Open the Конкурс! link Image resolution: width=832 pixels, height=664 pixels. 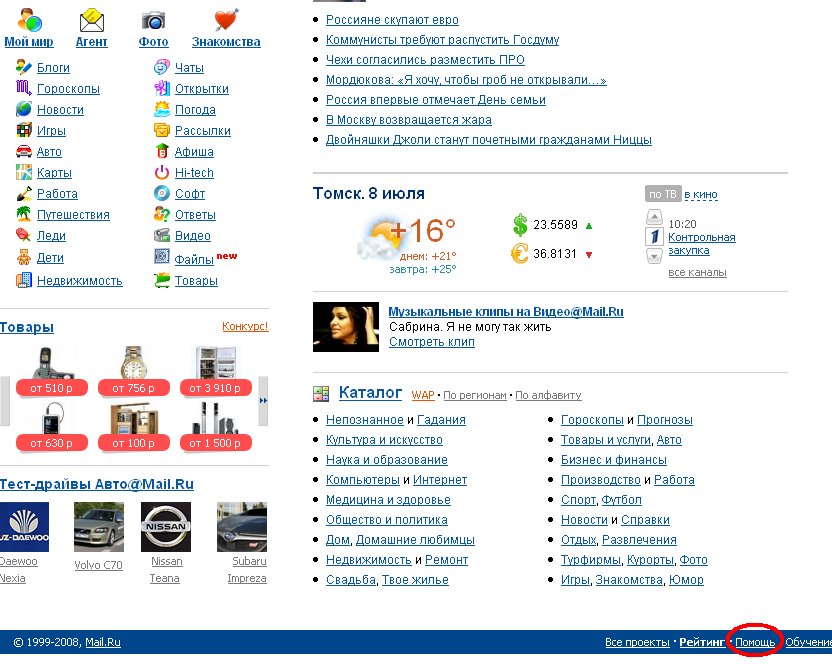point(245,326)
